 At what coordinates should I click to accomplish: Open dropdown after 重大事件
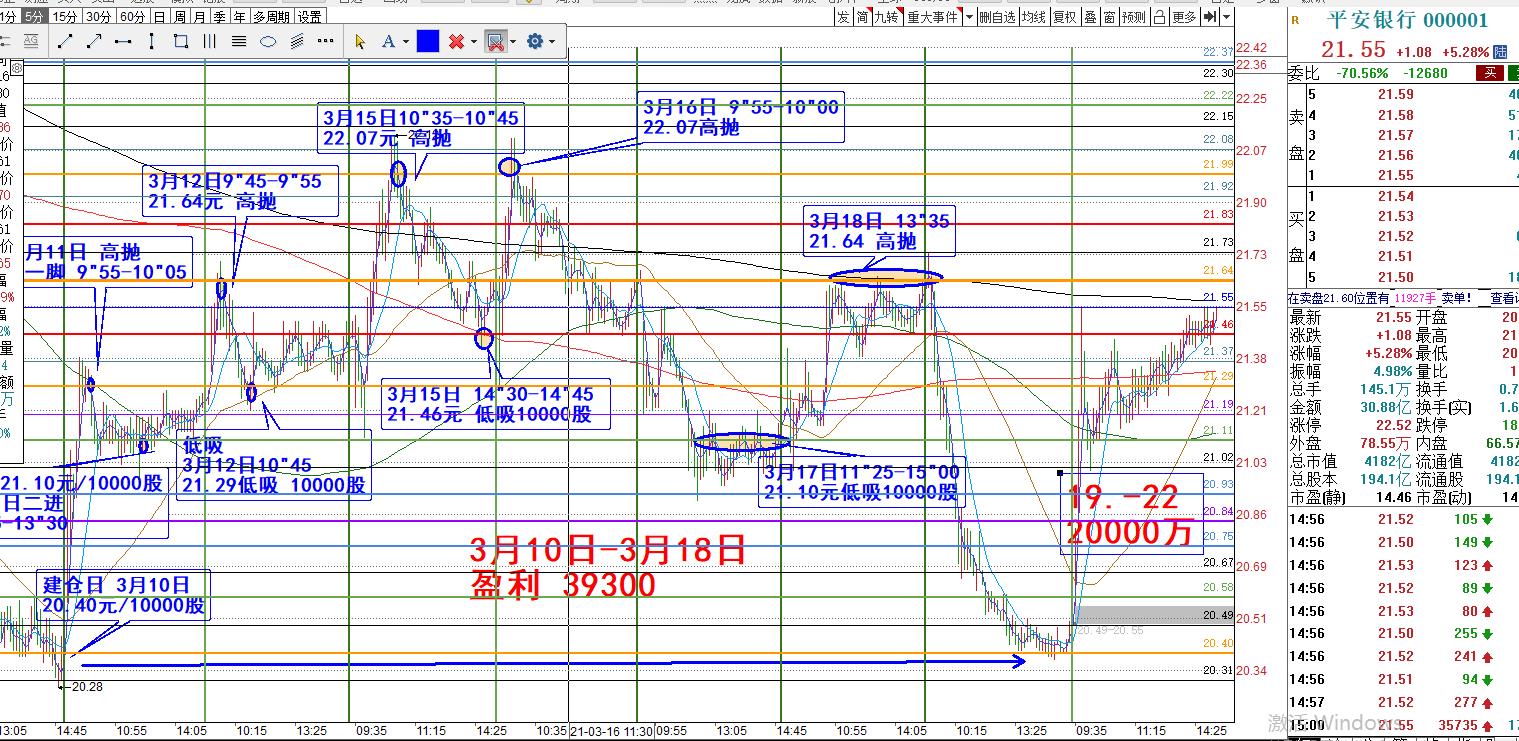pos(968,17)
